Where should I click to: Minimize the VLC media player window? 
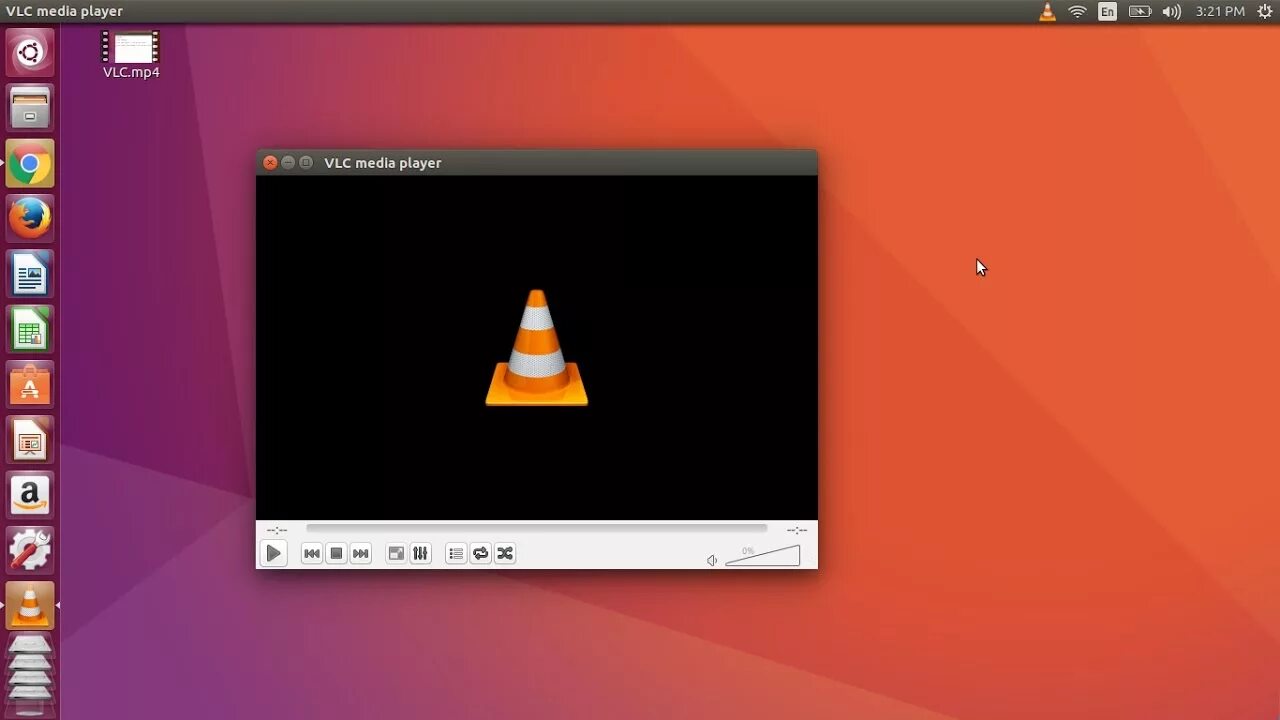click(288, 162)
